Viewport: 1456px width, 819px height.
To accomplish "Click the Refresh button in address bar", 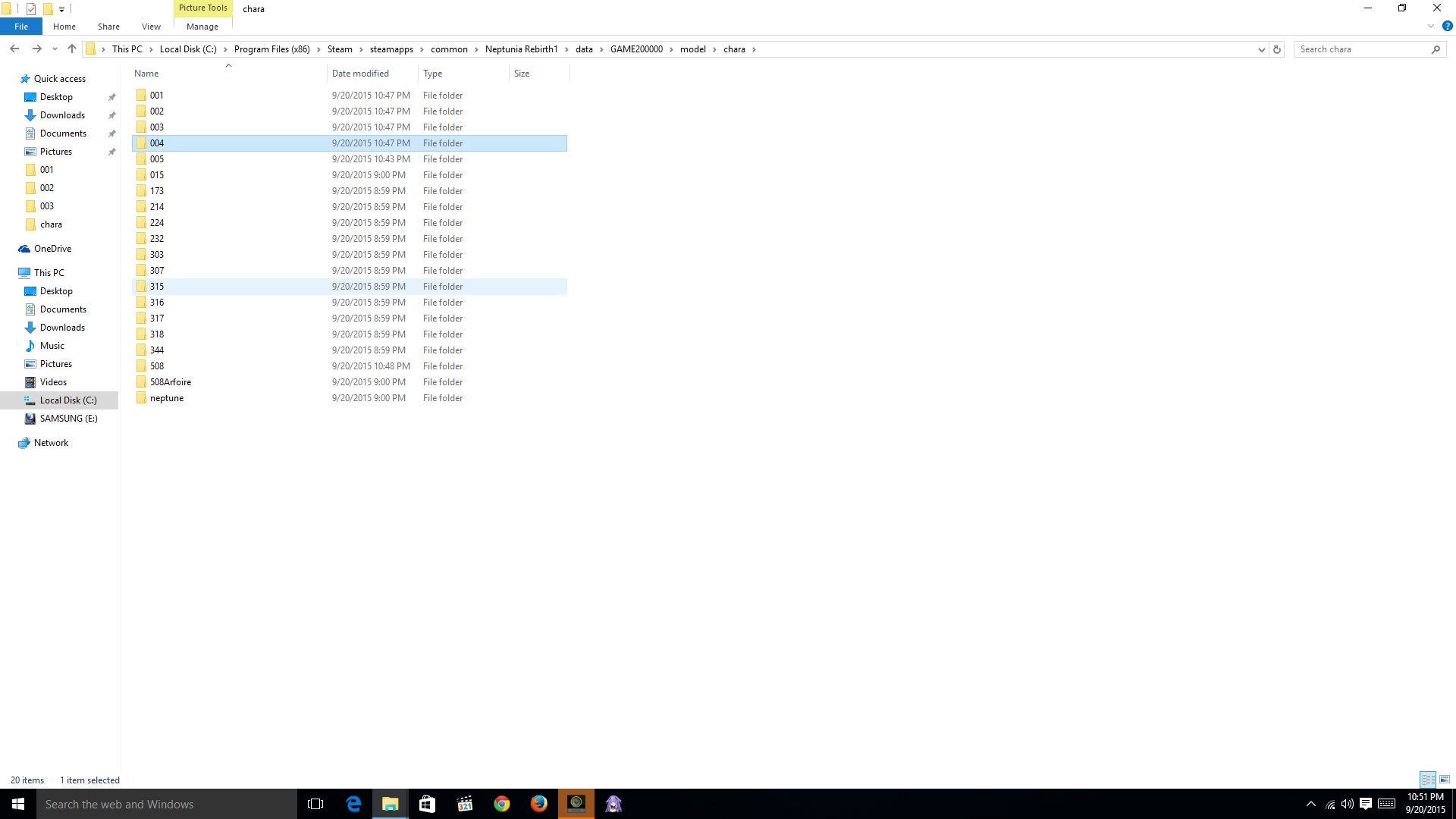I will coord(1277,49).
